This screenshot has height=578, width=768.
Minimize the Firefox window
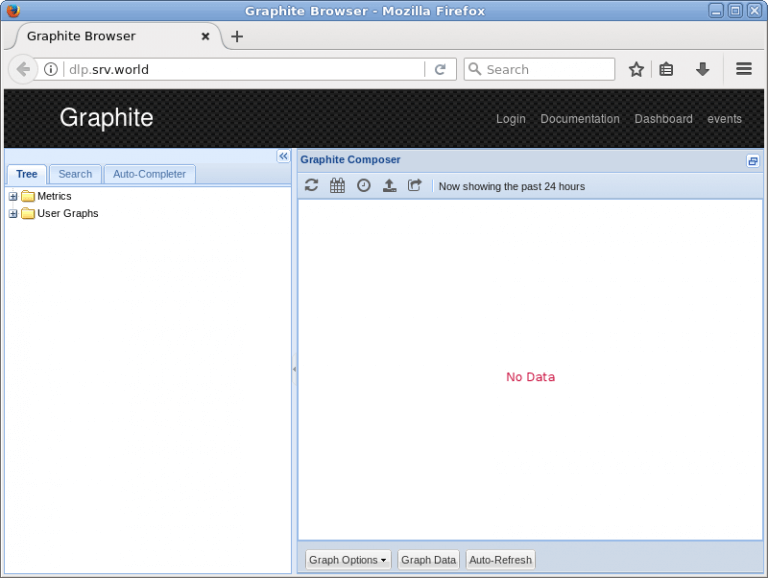click(x=716, y=10)
